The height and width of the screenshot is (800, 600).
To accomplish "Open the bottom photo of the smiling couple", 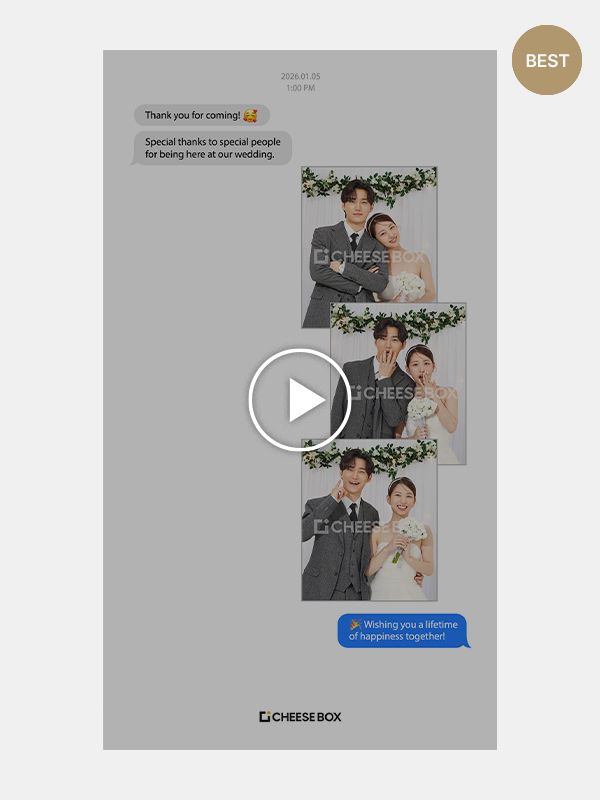I will pos(369,520).
